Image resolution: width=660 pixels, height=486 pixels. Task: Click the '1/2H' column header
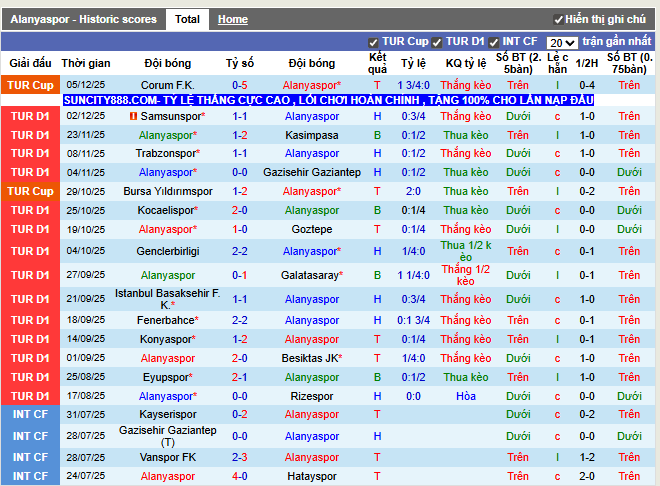[x=587, y=63]
